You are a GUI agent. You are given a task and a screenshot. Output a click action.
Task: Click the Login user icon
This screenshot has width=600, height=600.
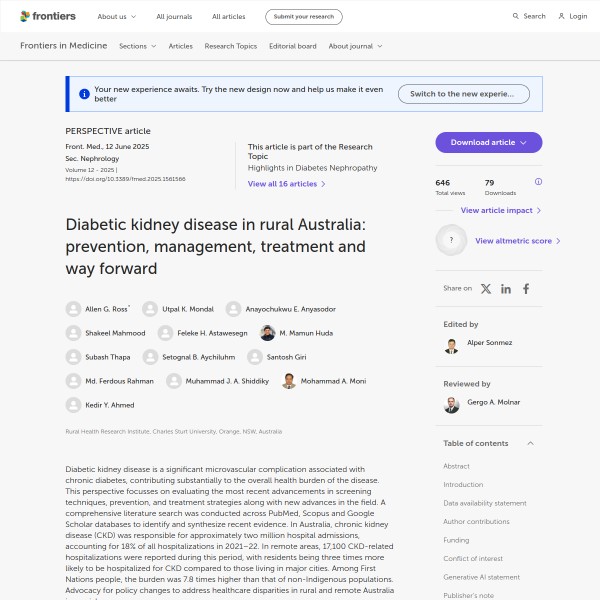point(561,16)
